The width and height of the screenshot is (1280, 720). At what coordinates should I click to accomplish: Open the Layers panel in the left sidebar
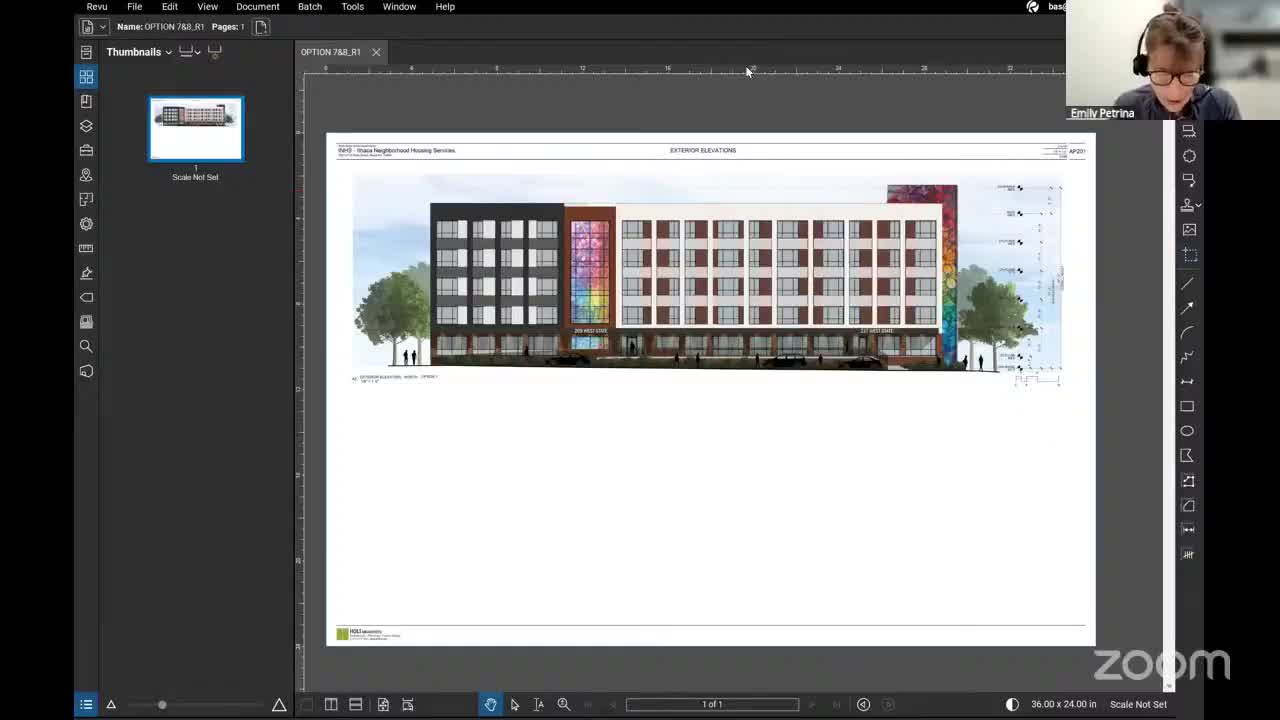point(86,126)
